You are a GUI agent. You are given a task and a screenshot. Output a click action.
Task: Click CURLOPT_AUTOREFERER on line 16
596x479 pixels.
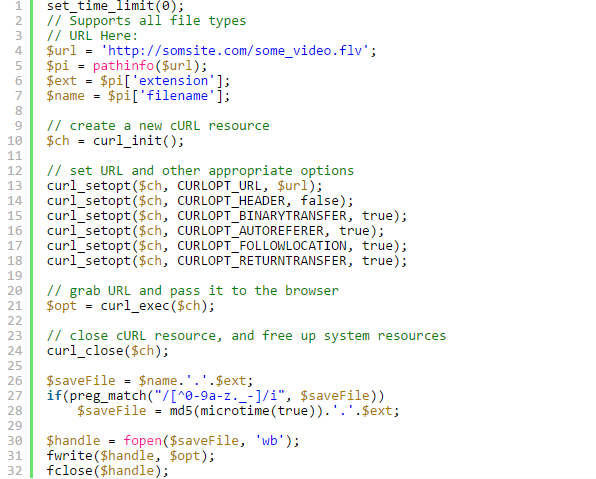coord(250,231)
